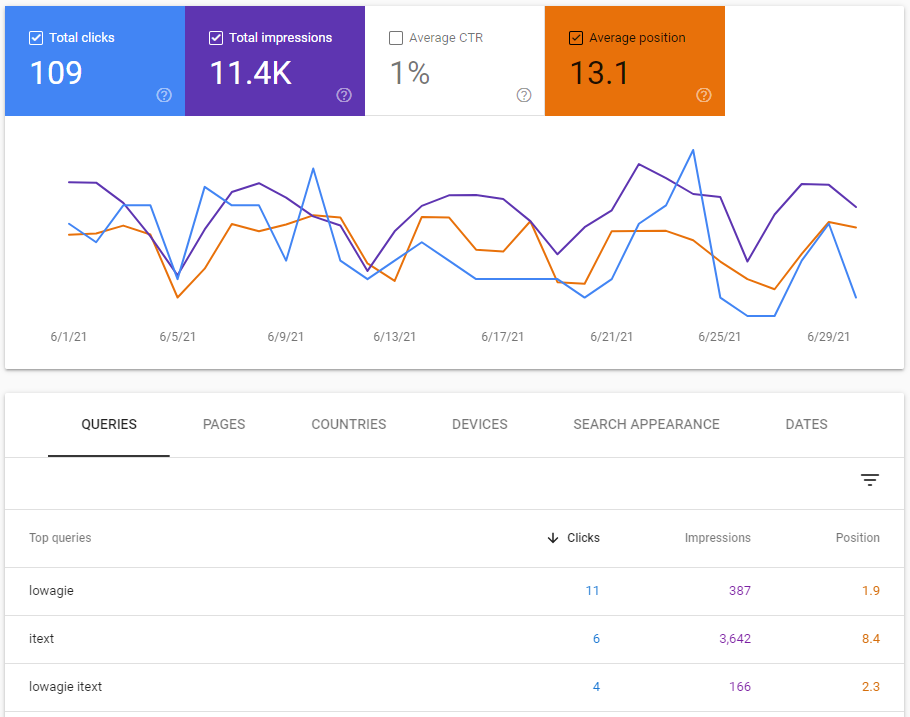
Task: Click the 6/9/21 chart date label
Action: tap(286, 337)
